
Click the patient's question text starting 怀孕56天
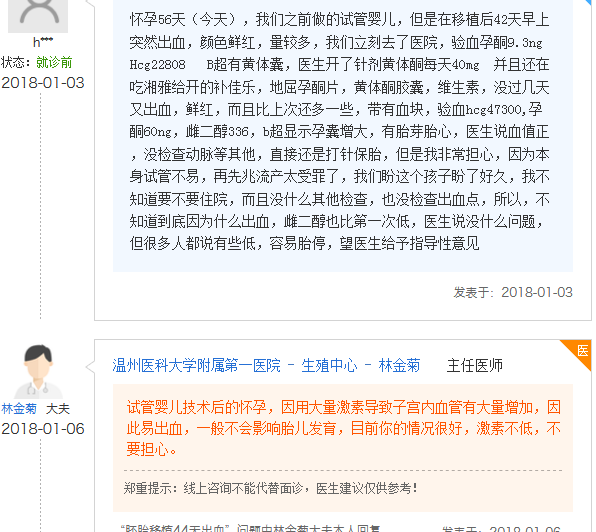pos(339,131)
